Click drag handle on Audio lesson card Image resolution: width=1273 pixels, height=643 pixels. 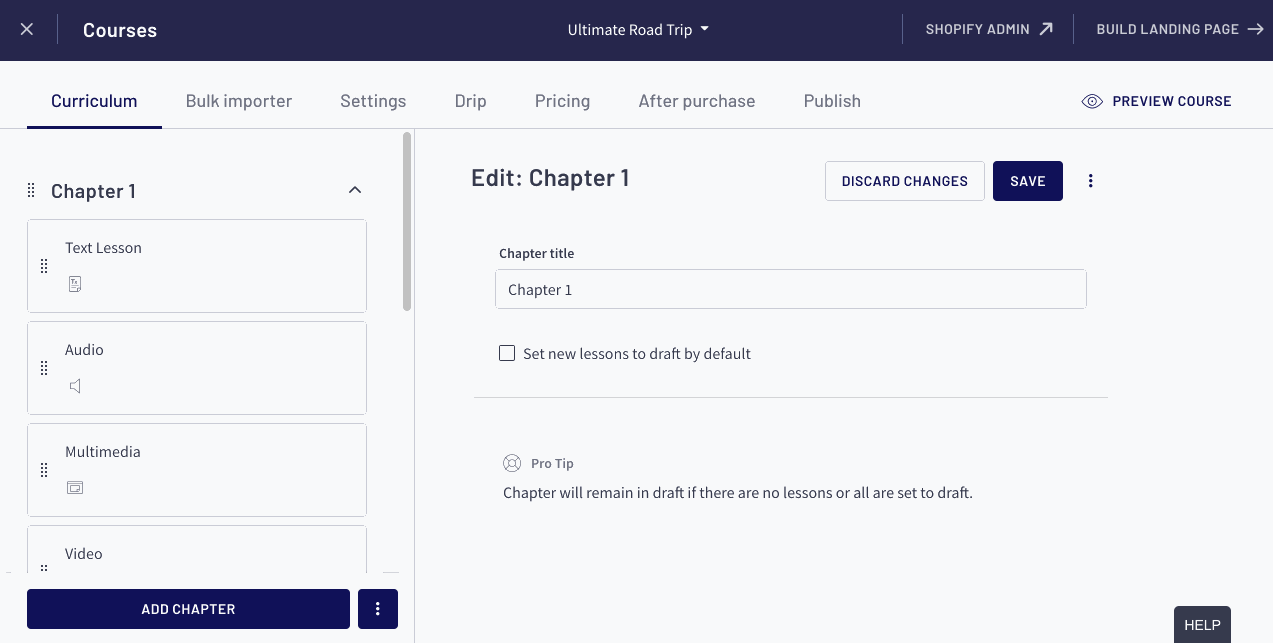pos(44,368)
